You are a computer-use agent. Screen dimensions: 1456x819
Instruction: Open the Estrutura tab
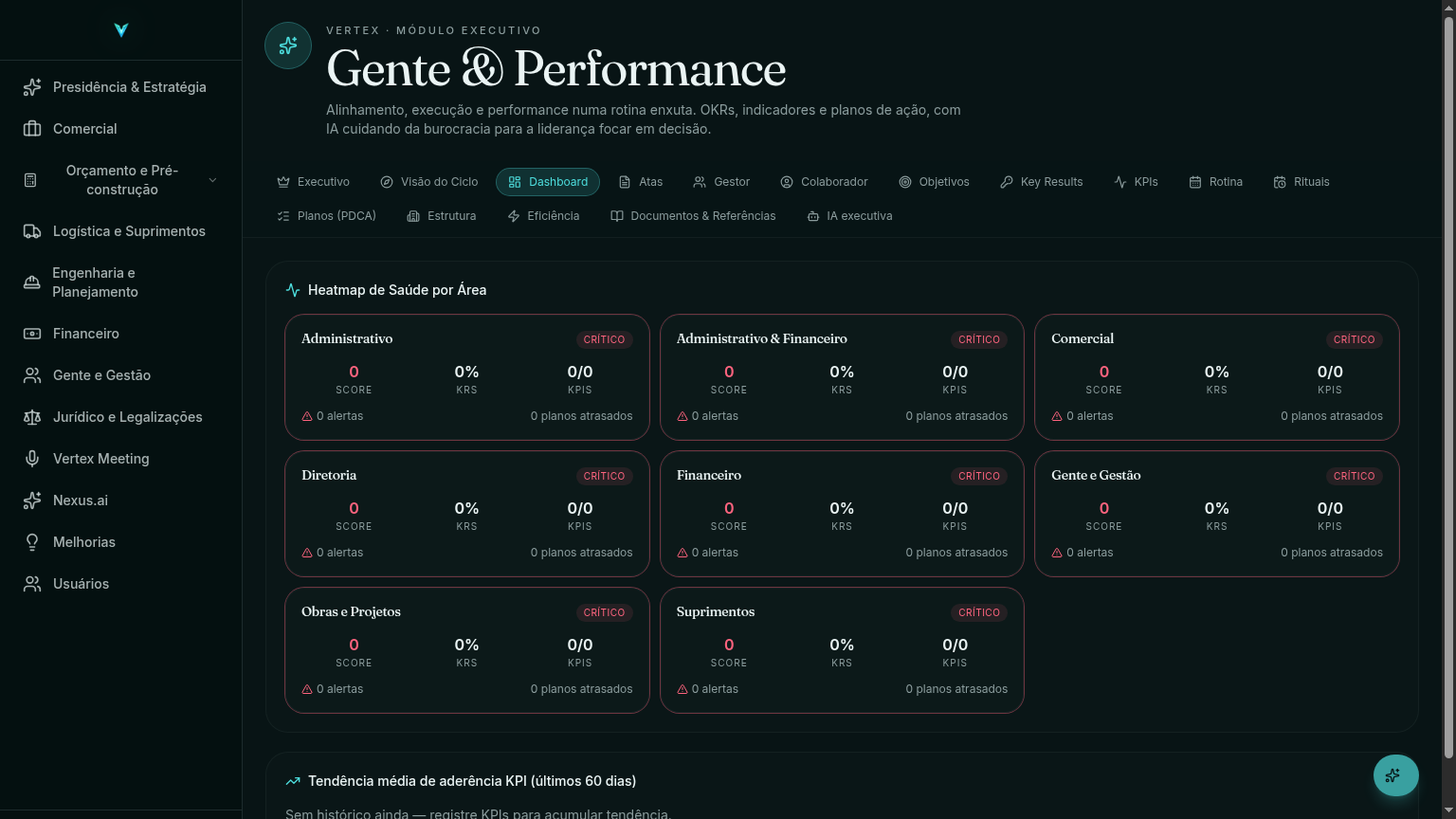442,216
